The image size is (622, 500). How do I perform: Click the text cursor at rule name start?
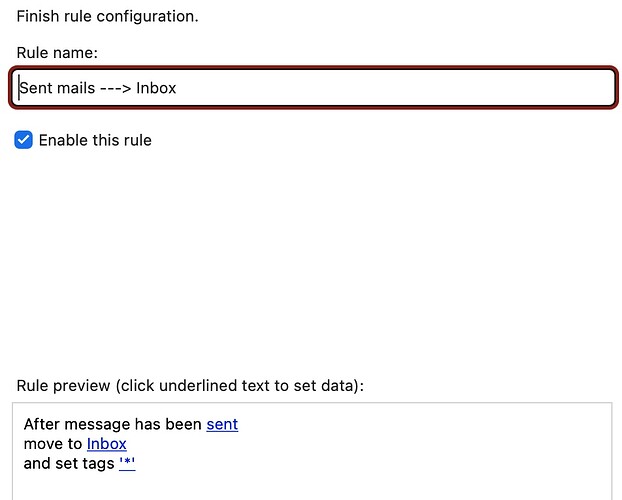click(x=19, y=88)
